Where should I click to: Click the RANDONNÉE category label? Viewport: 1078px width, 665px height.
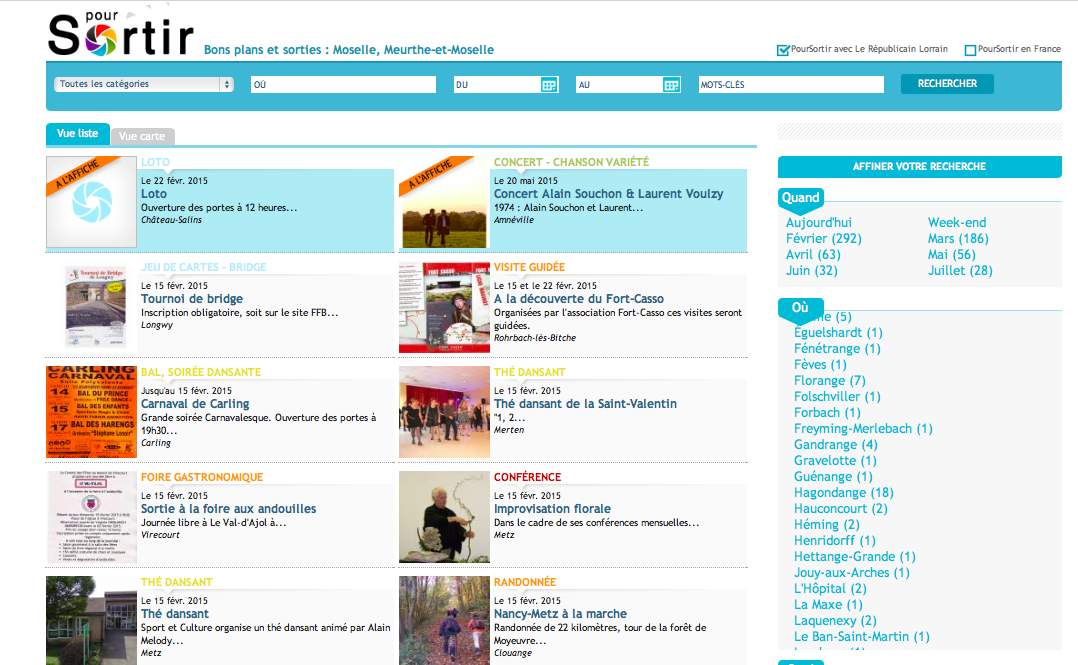[x=525, y=582]
